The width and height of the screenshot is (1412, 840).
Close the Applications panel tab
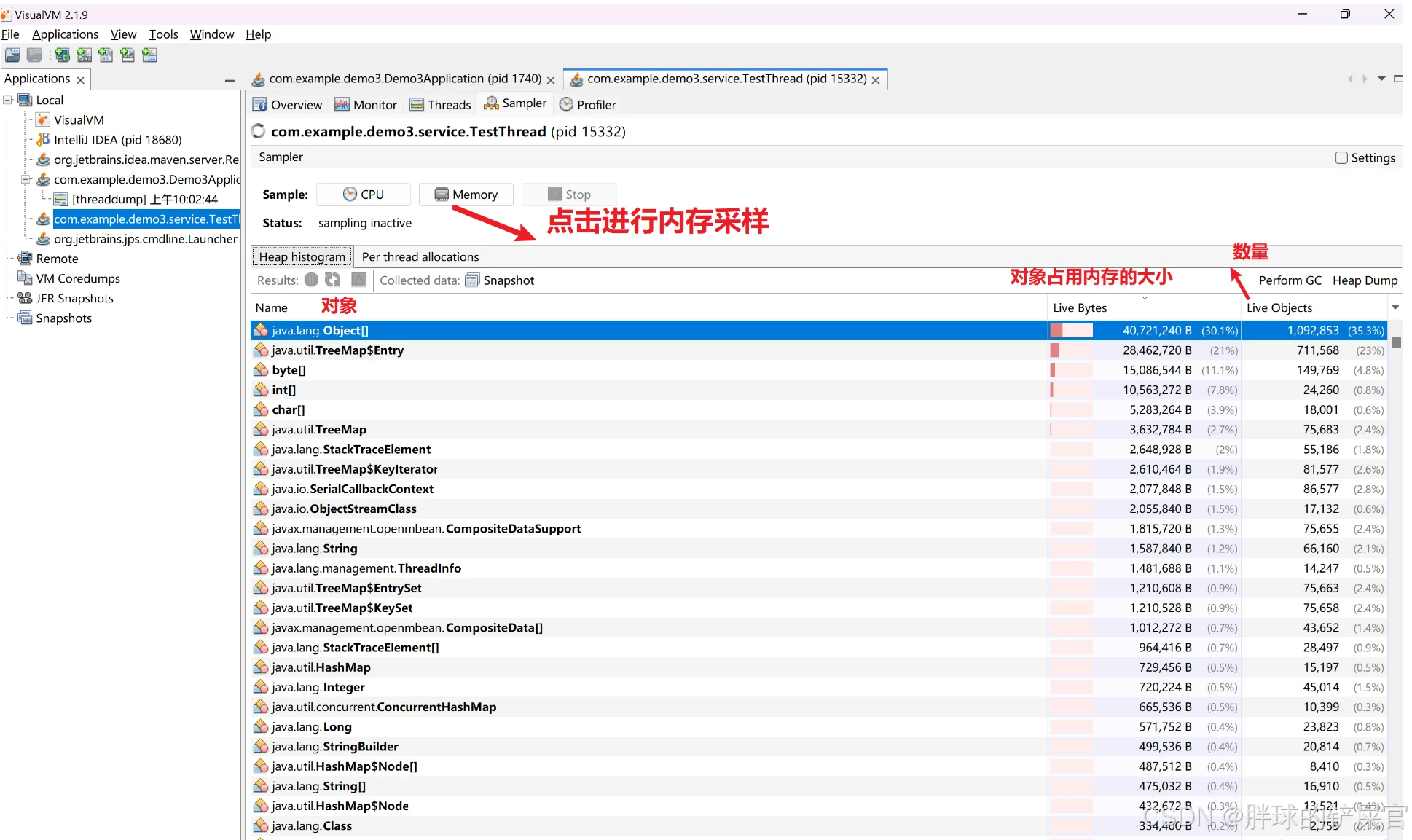[x=80, y=80]
